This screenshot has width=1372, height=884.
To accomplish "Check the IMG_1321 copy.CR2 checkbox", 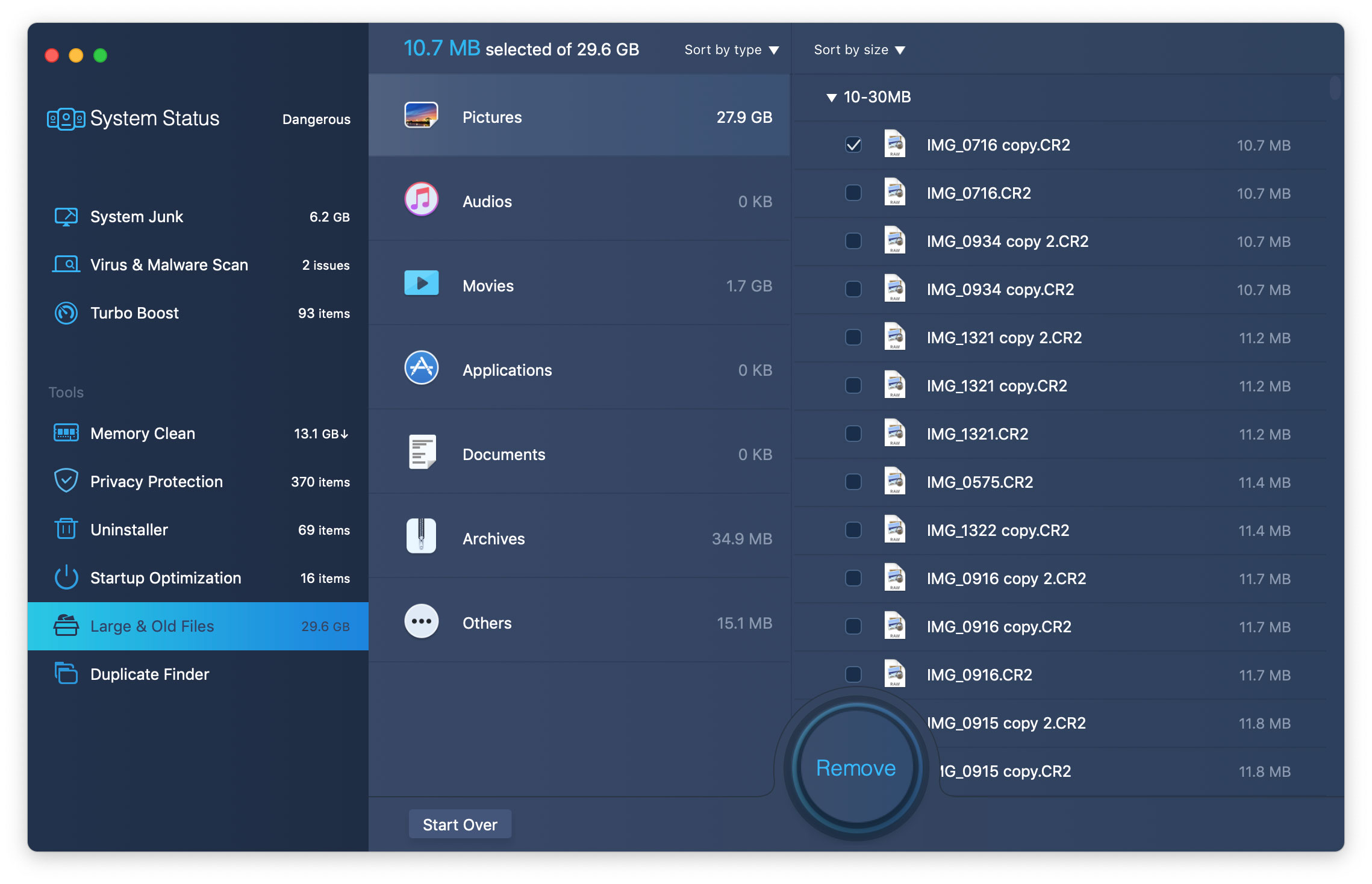I will click(x=853, y=385).
